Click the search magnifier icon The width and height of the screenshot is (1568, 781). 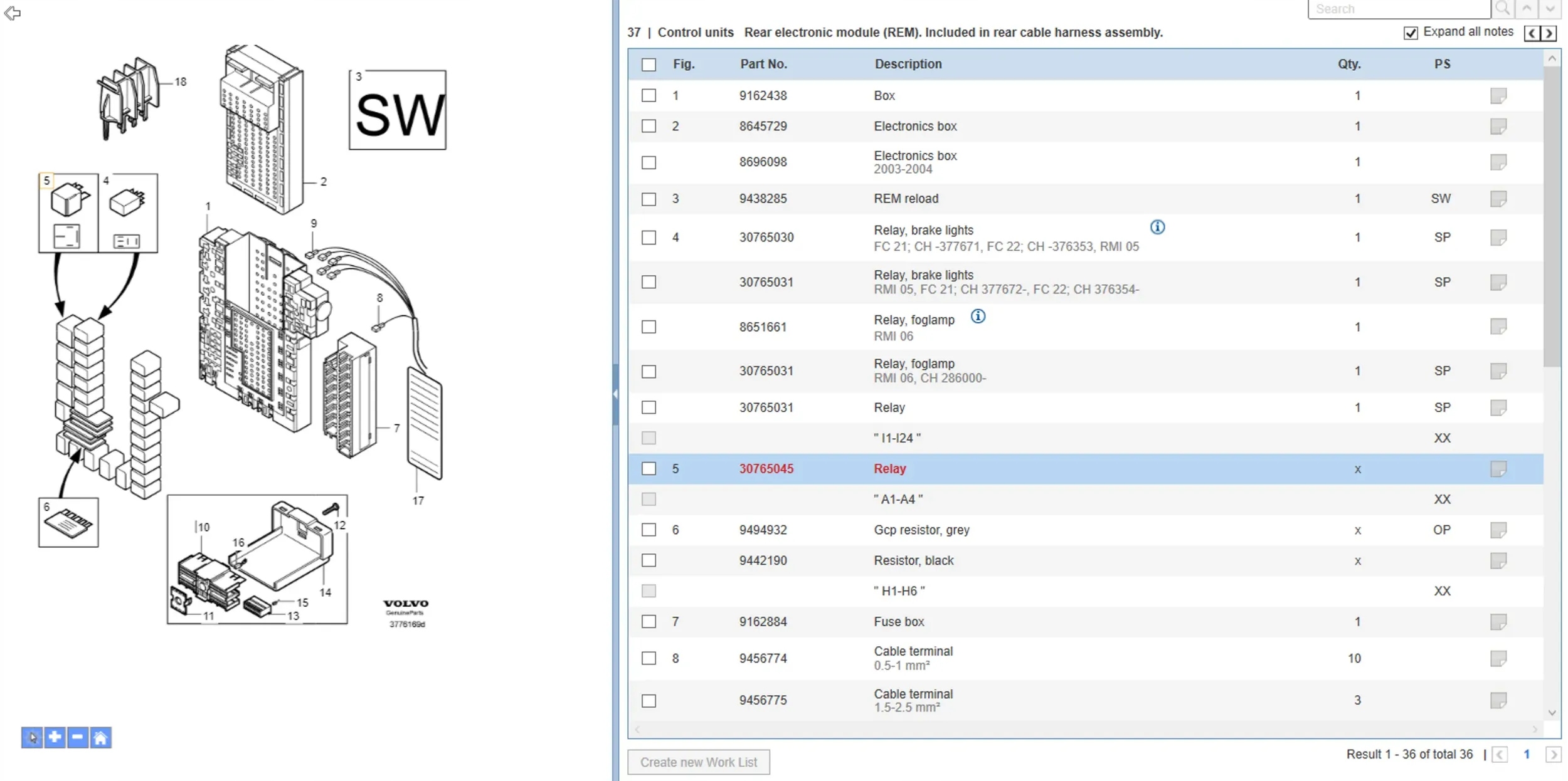point(1502,9)
